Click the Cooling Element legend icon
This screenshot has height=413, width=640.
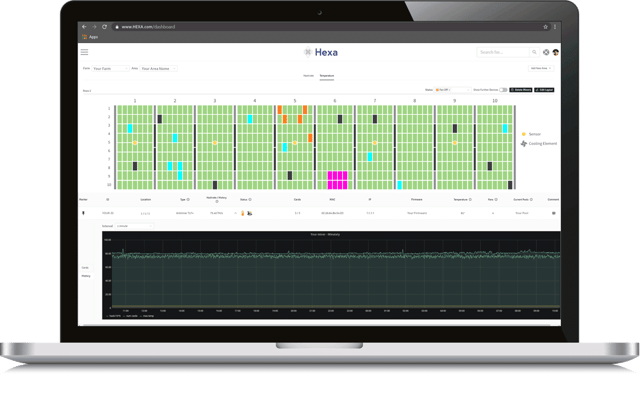[x=524, y=144]
